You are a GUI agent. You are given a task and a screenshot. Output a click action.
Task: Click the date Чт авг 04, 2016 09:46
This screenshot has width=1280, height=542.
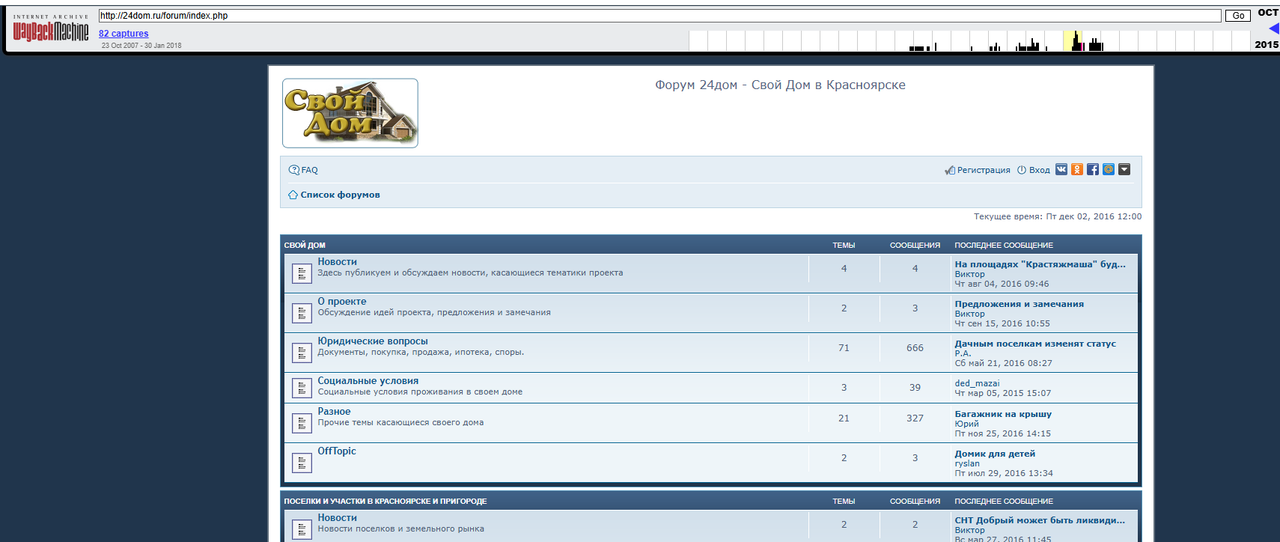point(1002,284)
